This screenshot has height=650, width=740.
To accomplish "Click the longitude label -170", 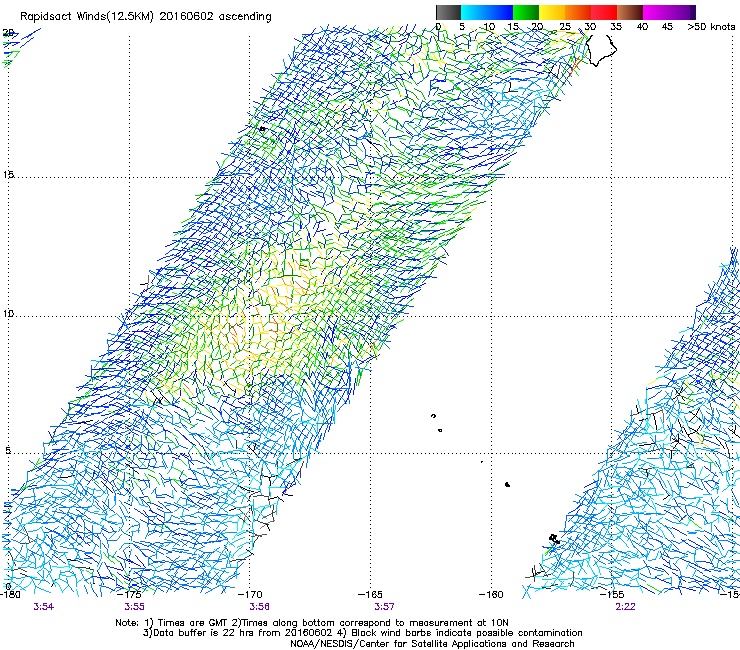I will (x=250, y=594).
